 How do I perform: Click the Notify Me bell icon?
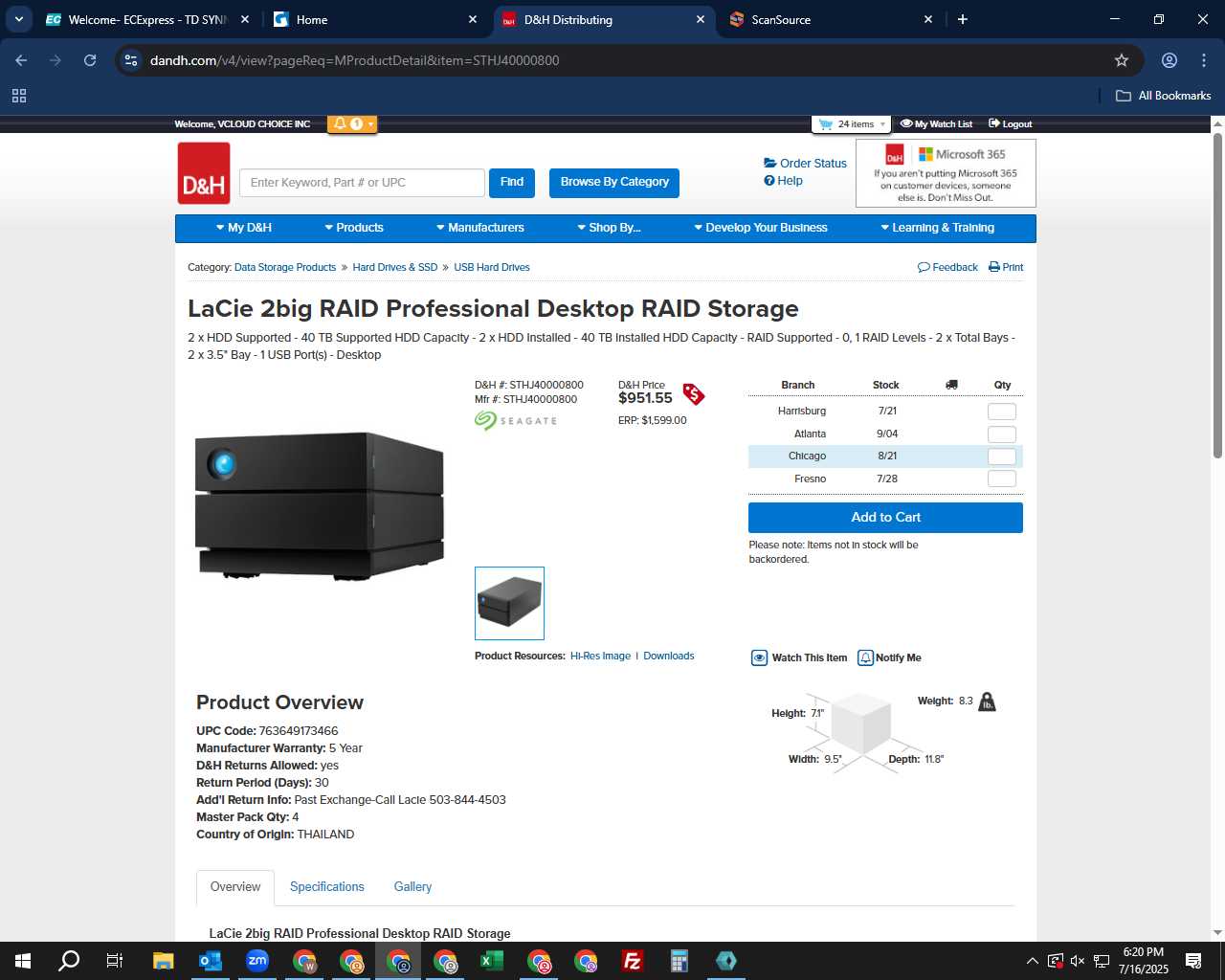865,657
